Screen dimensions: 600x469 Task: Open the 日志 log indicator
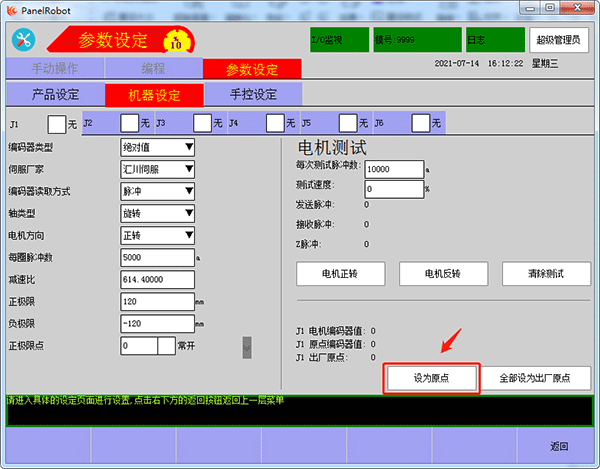(494, 41)
